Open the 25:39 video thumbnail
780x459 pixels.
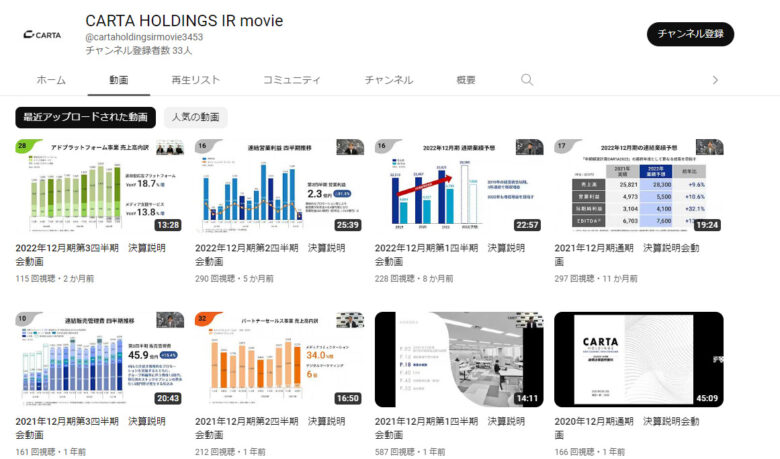point(279,186)
